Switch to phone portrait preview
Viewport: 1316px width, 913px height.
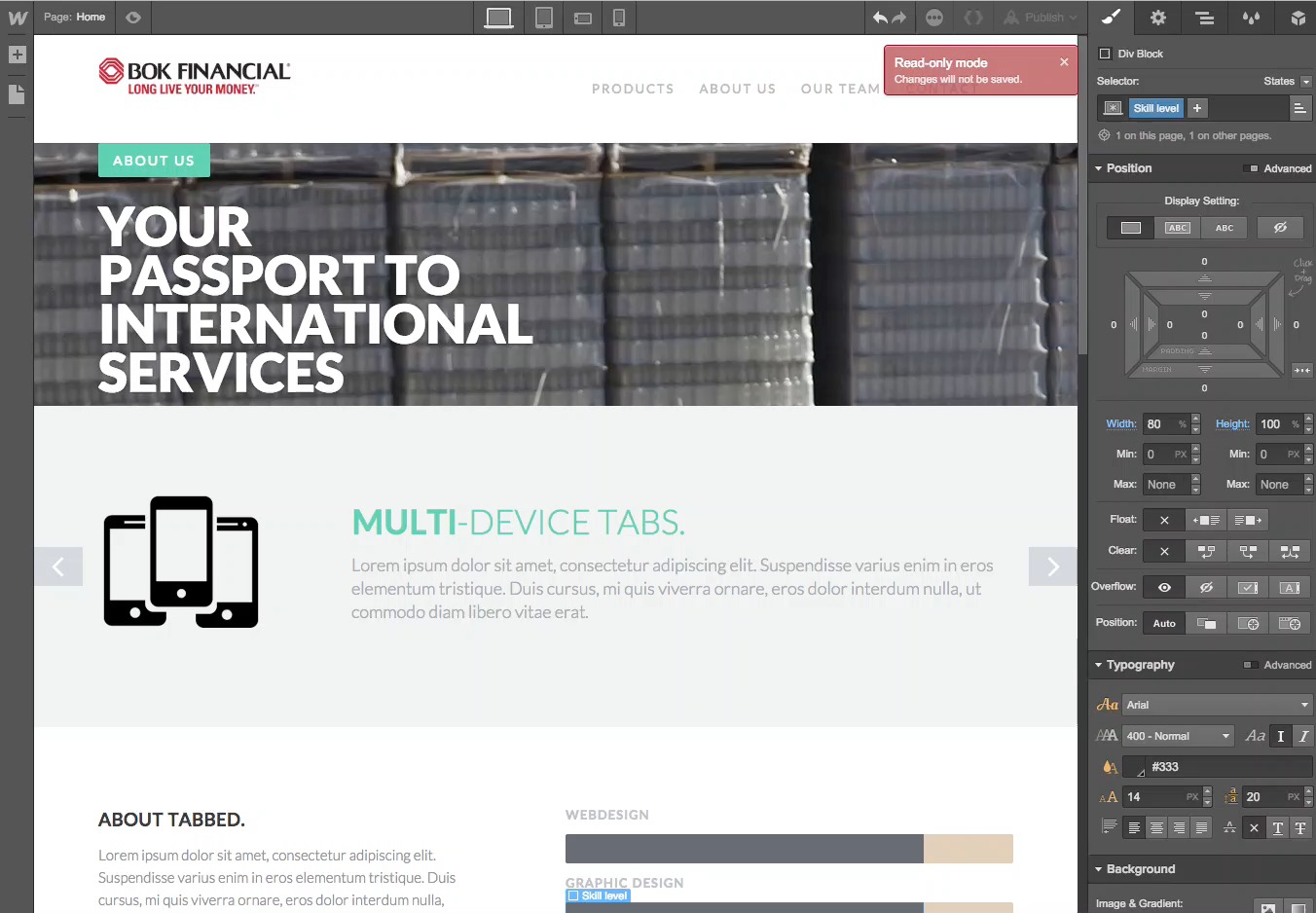(x=618, y=18)
